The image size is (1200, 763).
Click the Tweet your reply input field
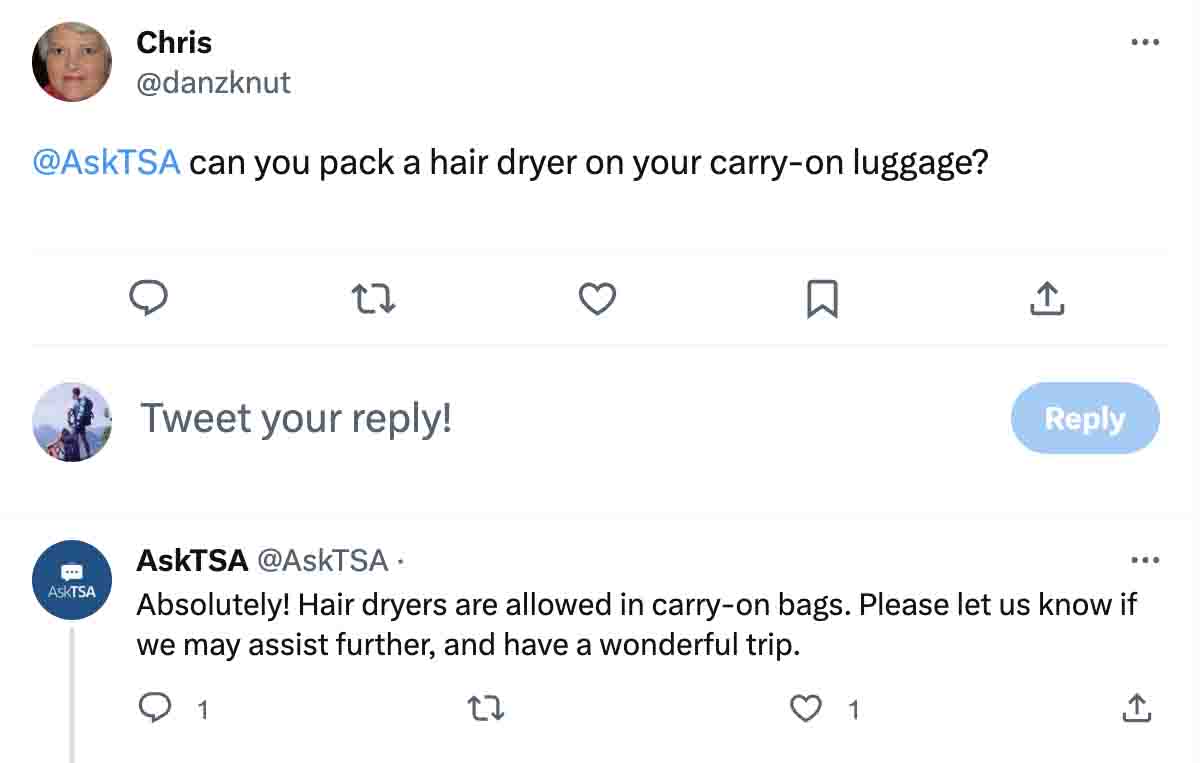click(x=295, y=418)
